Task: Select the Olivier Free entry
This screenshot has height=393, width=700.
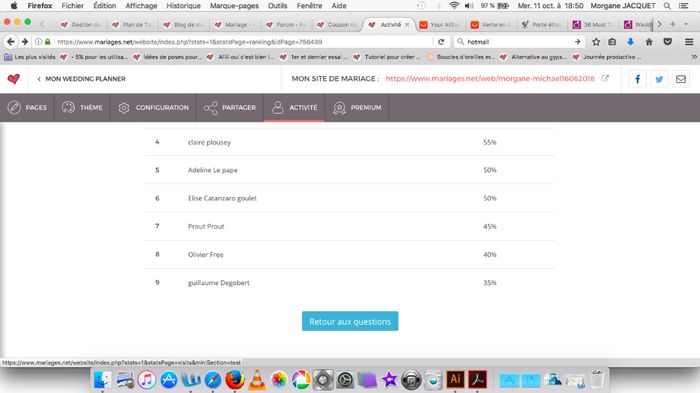Action: point(205,255)
